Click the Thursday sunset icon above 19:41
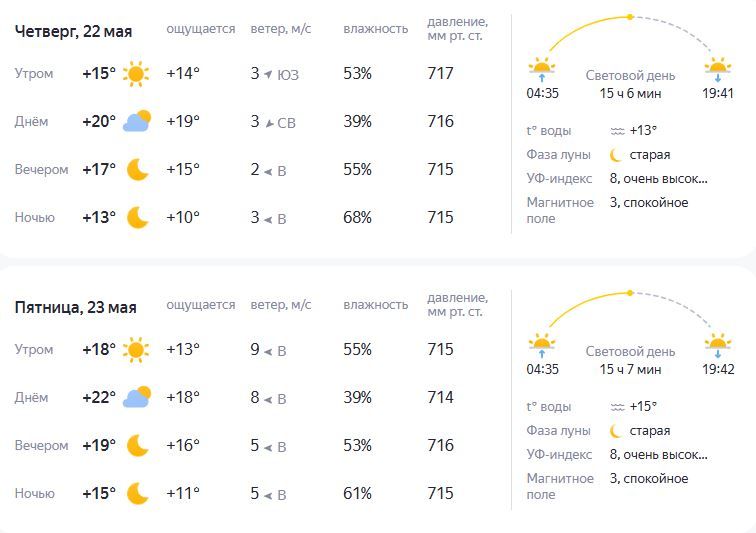Viewport: 756px width, 533px height. pyautogui.click(x=718, y=69)
